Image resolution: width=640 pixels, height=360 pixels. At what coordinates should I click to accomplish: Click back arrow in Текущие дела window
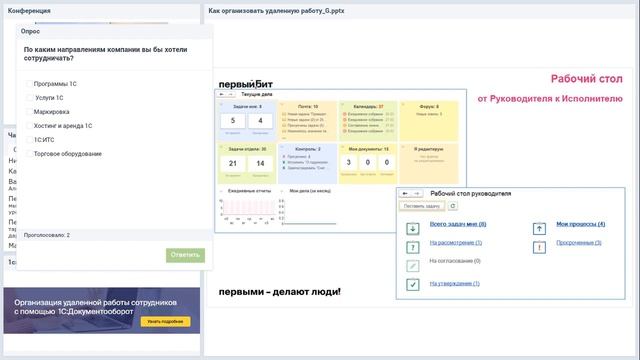(x=221, y=94)
